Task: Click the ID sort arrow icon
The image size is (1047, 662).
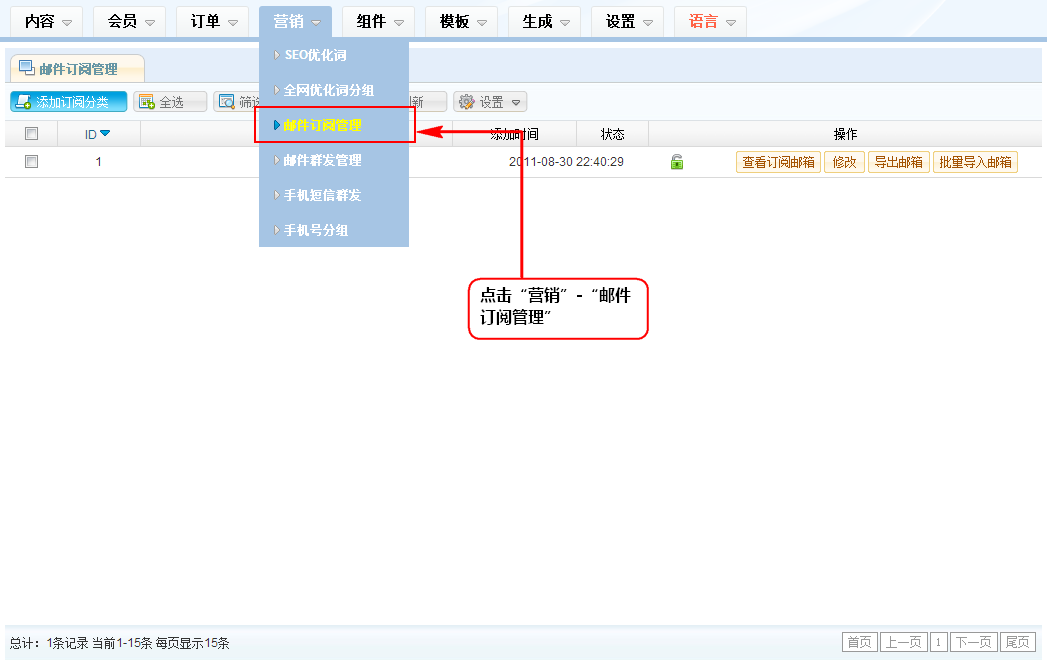Action: tap(105, 134)
